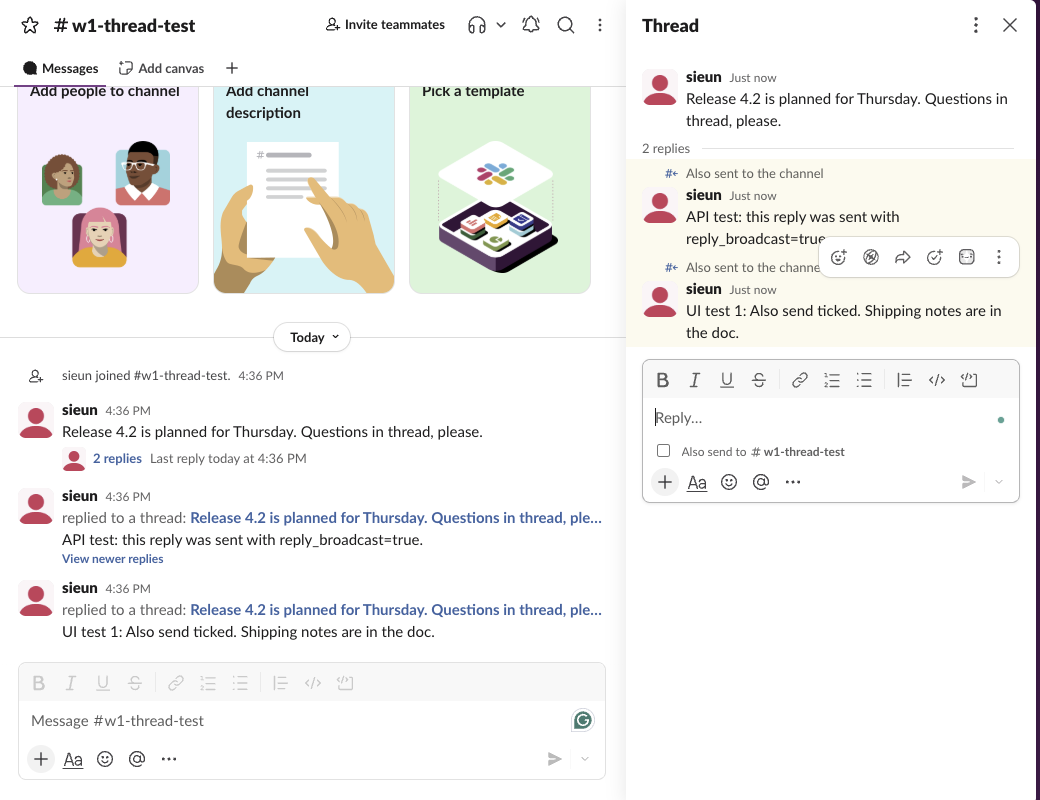Open more actions on API test reply
The width and height of the screenshot is (1040, 800).
[999, 257]
